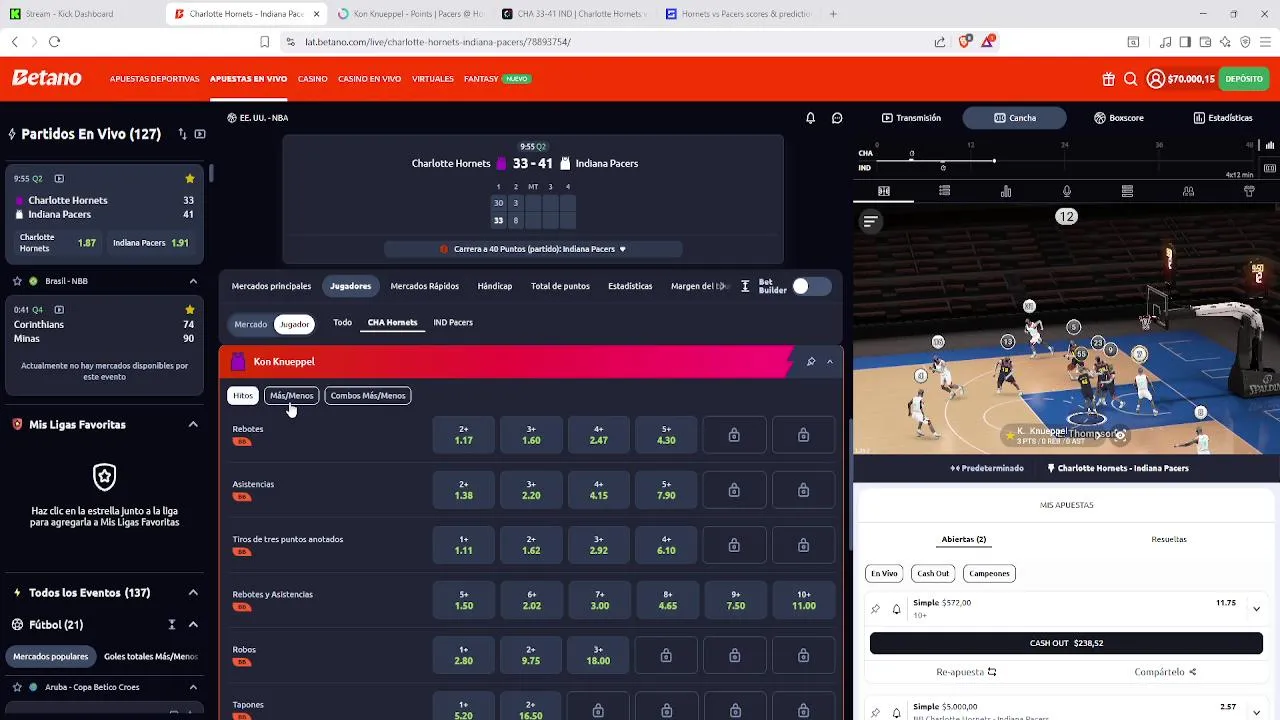Click Compártelo to share the bet
The width and height of the screenshot is (1280, 720).
click(1166, 672)
